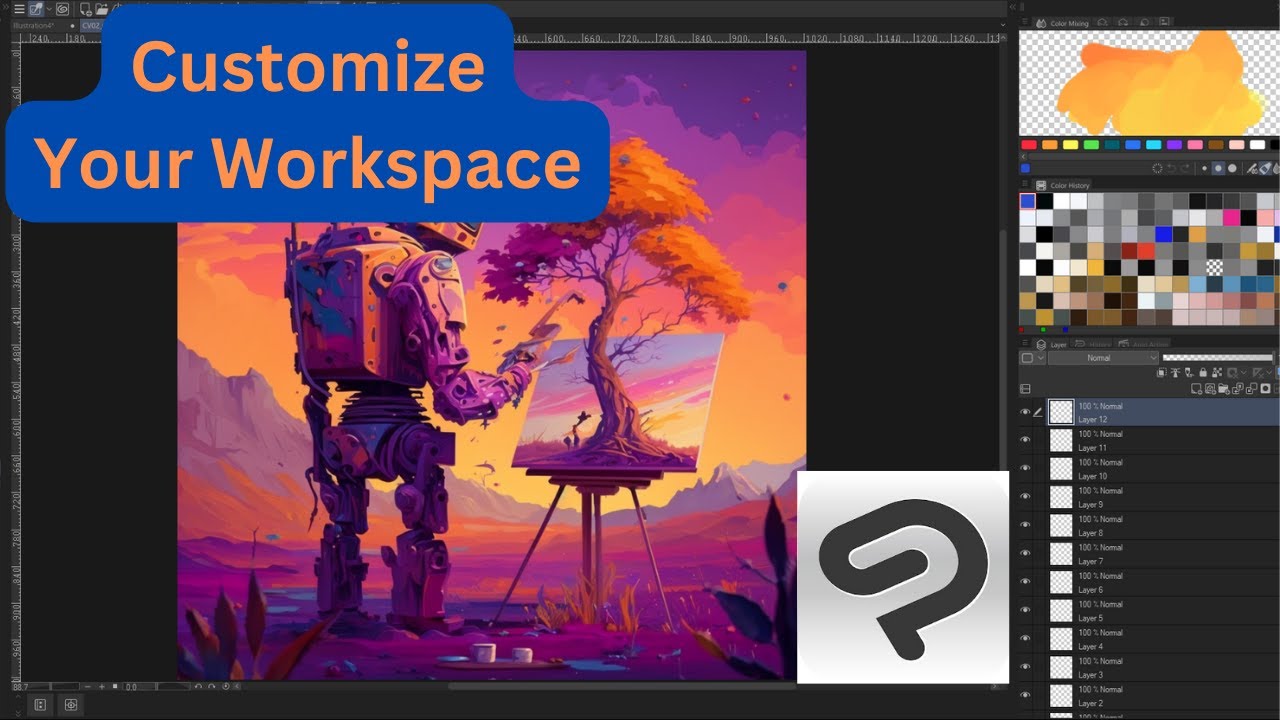Select the row labeled Layer 2
The image size is (1280, 720).
tap(1150, 695)
